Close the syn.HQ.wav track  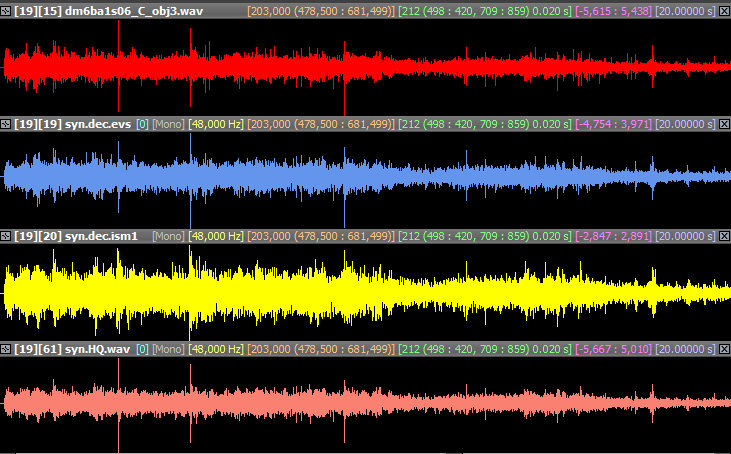(x=724, y=349)
